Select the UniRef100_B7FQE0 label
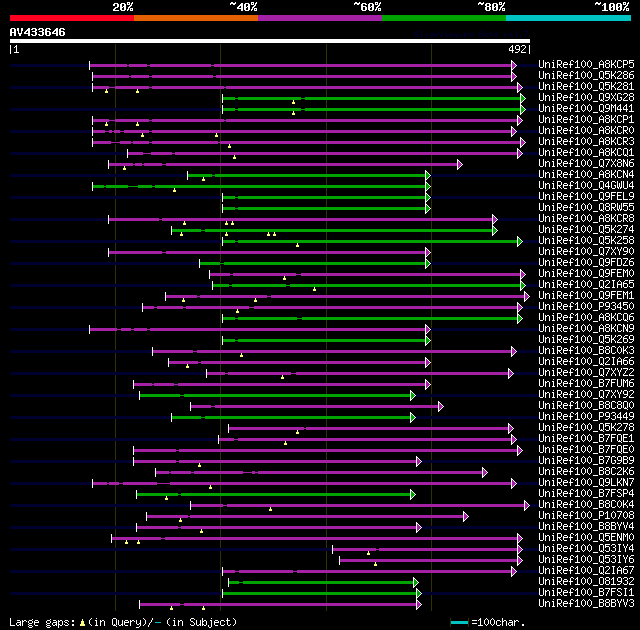640x630 pixels. point(586,450)
